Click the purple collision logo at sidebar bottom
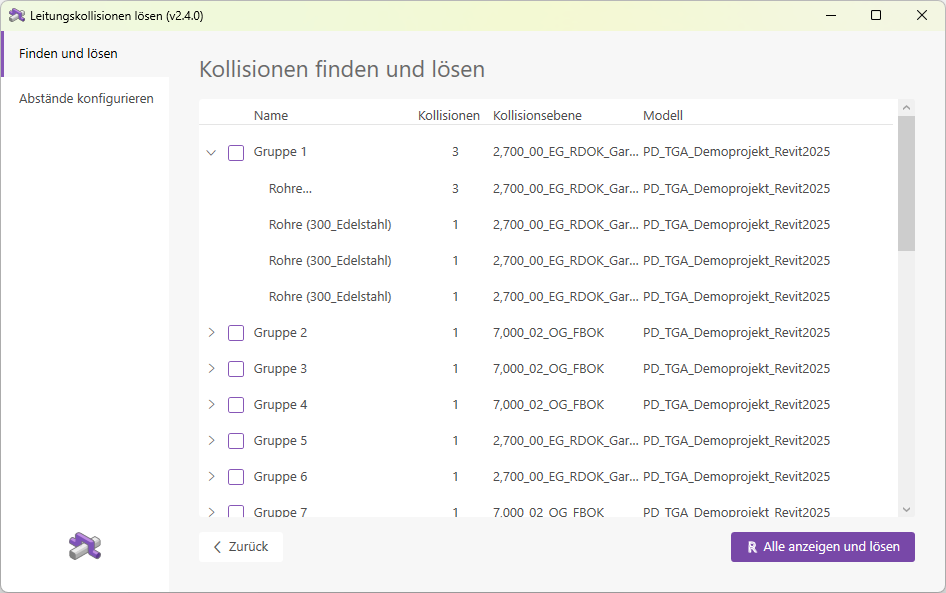 click(85, 545)
